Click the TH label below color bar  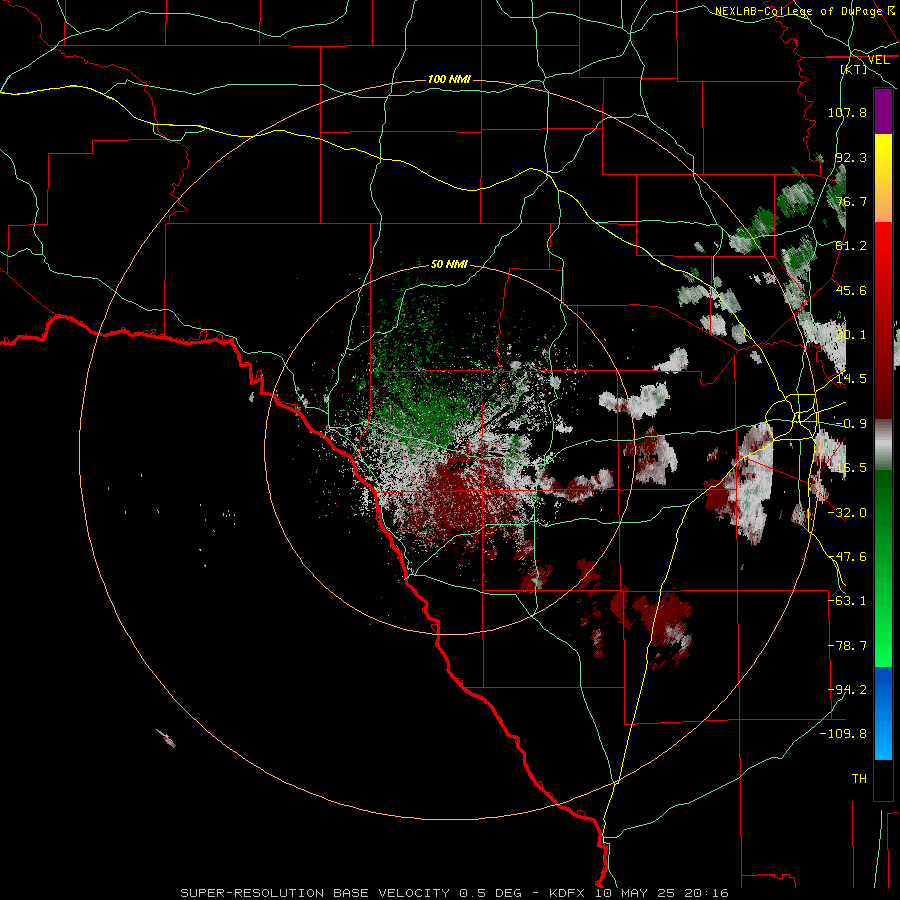pos(859,779)
